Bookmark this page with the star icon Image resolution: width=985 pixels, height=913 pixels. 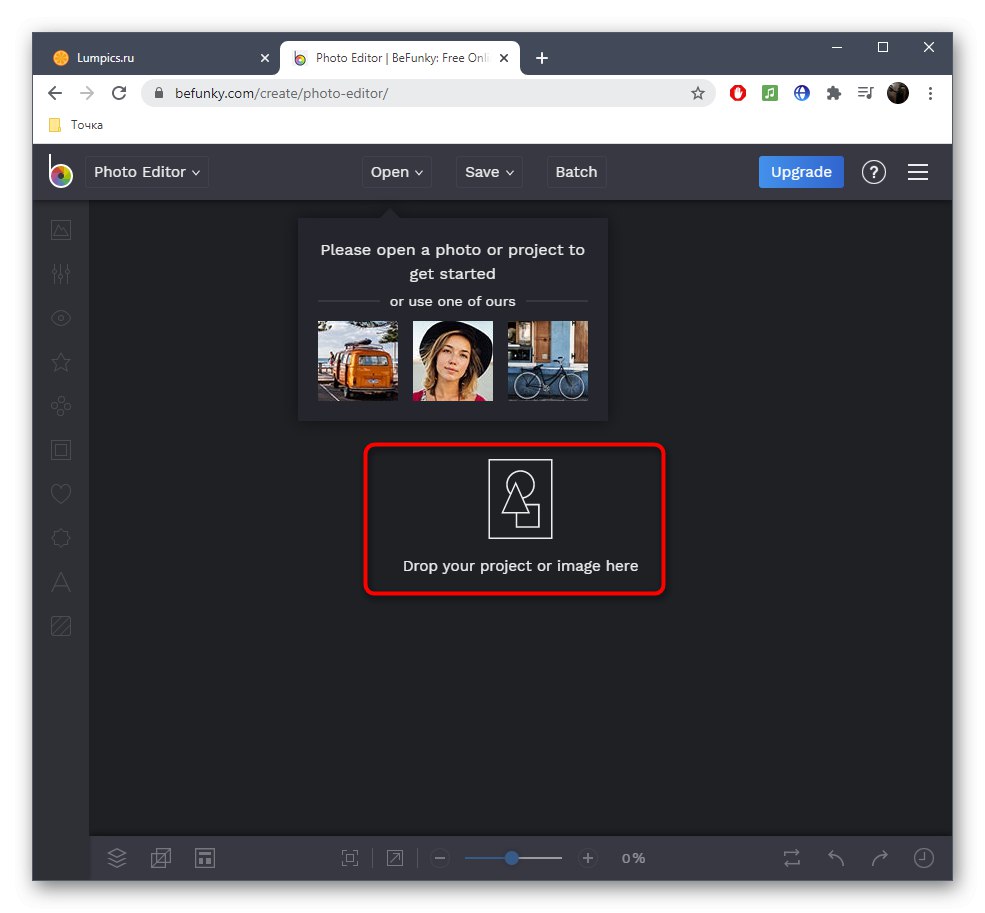(698, 93)
